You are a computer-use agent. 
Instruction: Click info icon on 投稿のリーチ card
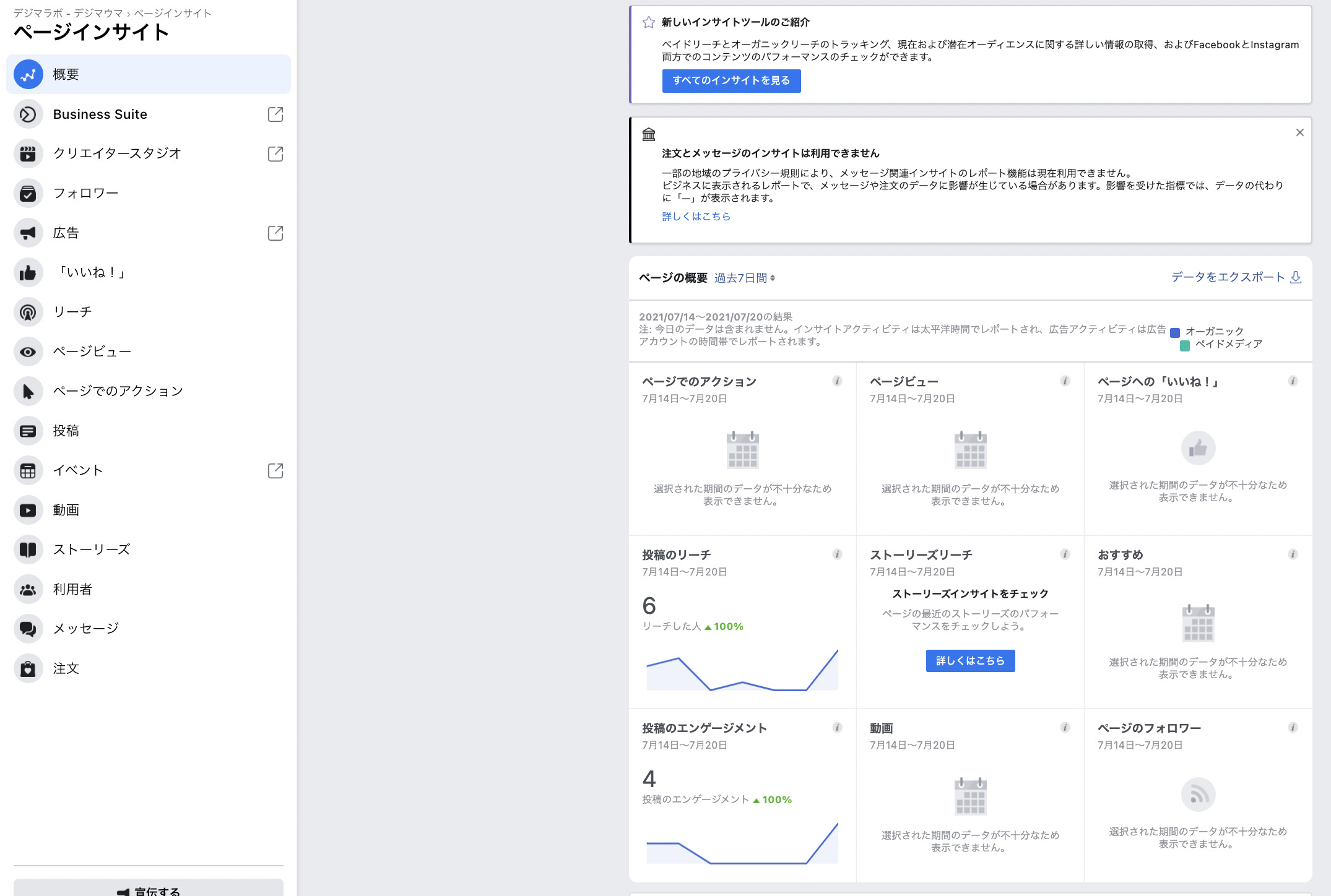(837, 554)
